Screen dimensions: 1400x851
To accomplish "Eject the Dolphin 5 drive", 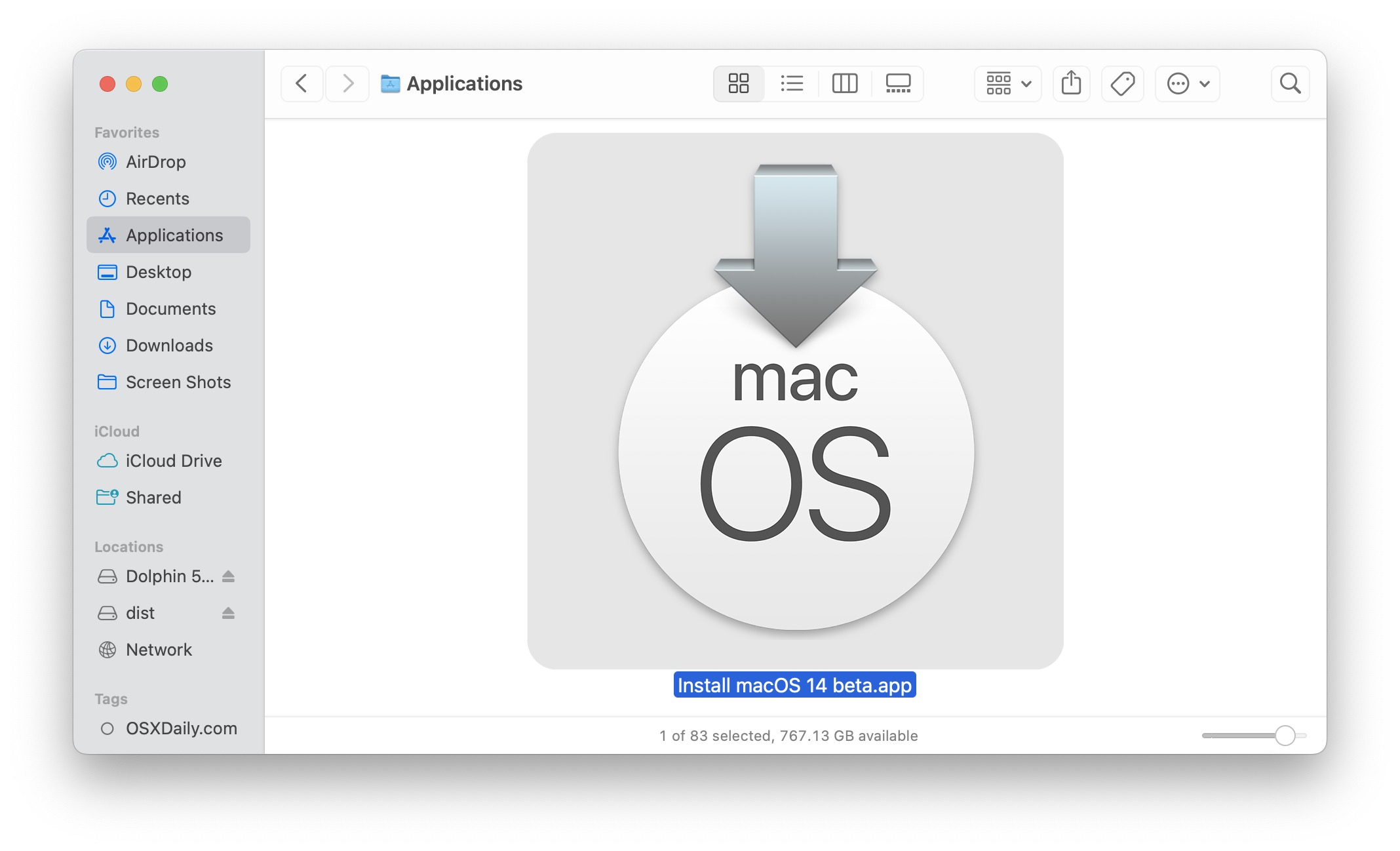I will (228, 576).
